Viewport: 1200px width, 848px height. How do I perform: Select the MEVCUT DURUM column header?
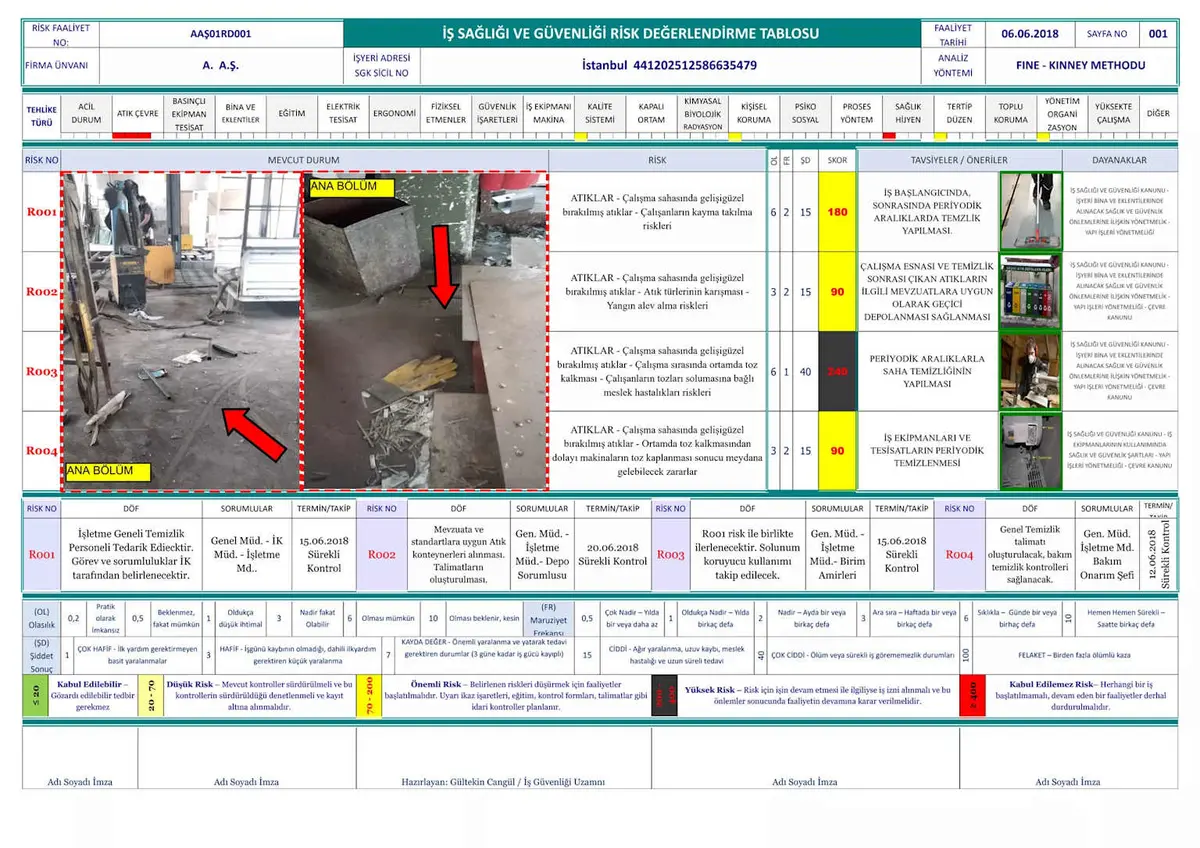click(304, 160)
